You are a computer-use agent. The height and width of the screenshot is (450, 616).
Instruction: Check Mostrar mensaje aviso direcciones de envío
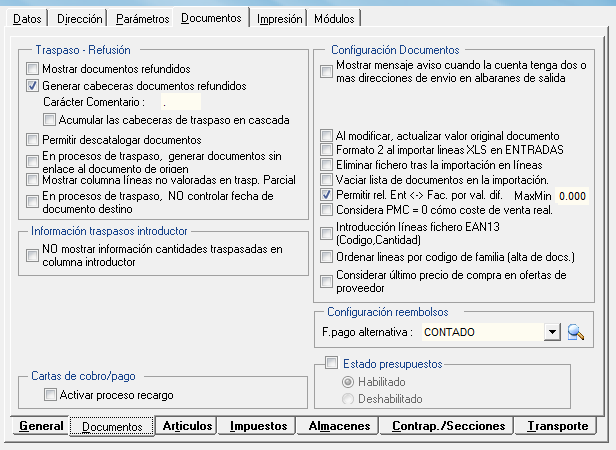(326, 72)
